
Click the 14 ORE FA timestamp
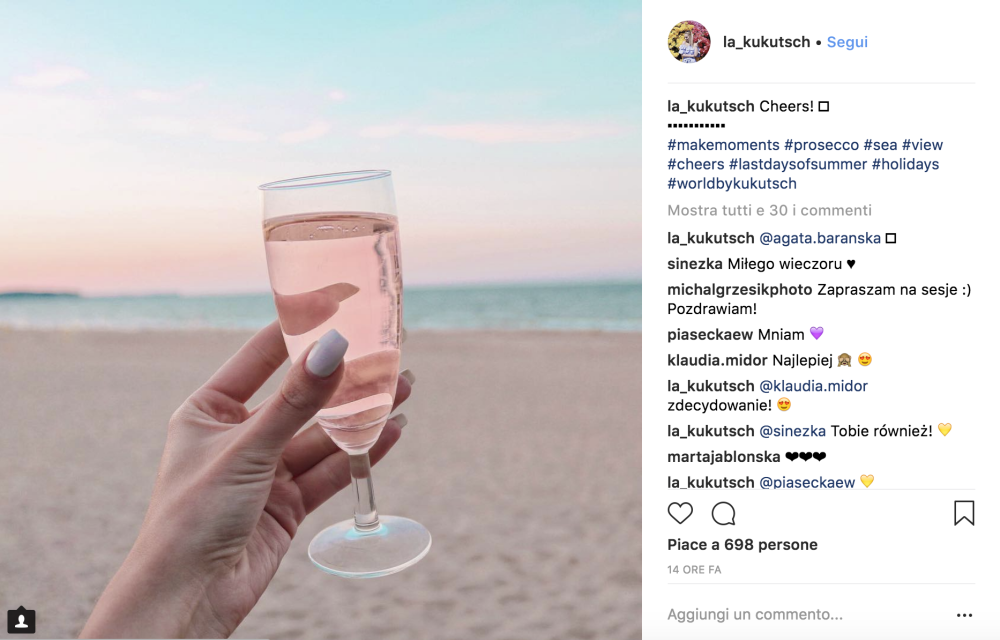click(x=694, y=570)
